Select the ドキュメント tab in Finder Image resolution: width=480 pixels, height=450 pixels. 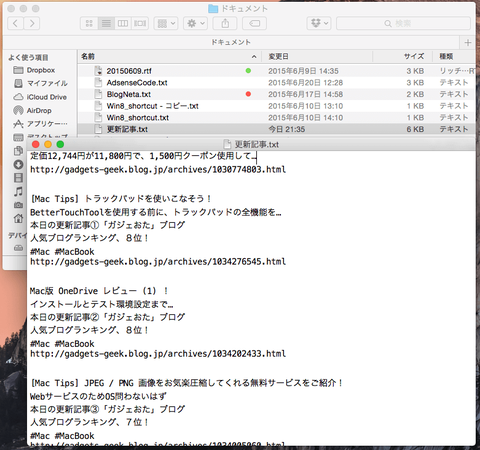[231, 42]
